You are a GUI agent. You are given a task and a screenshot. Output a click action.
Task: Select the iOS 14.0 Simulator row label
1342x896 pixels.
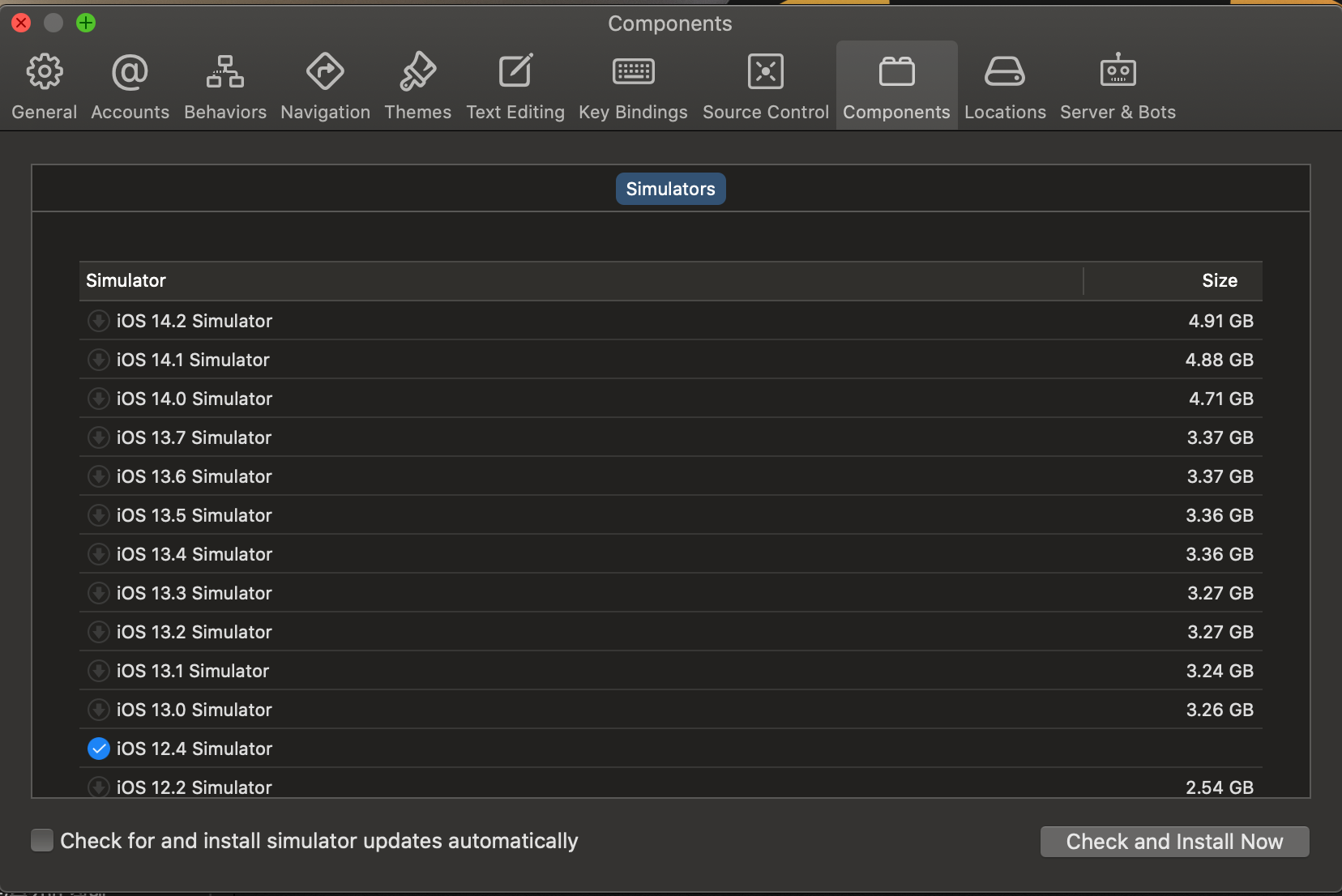tap(194, 399)
